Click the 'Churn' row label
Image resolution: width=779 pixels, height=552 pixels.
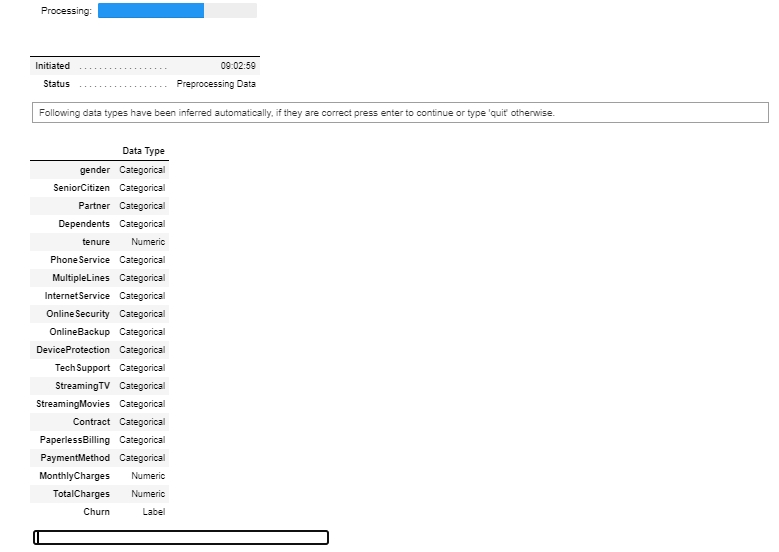(x=96, y=512)
